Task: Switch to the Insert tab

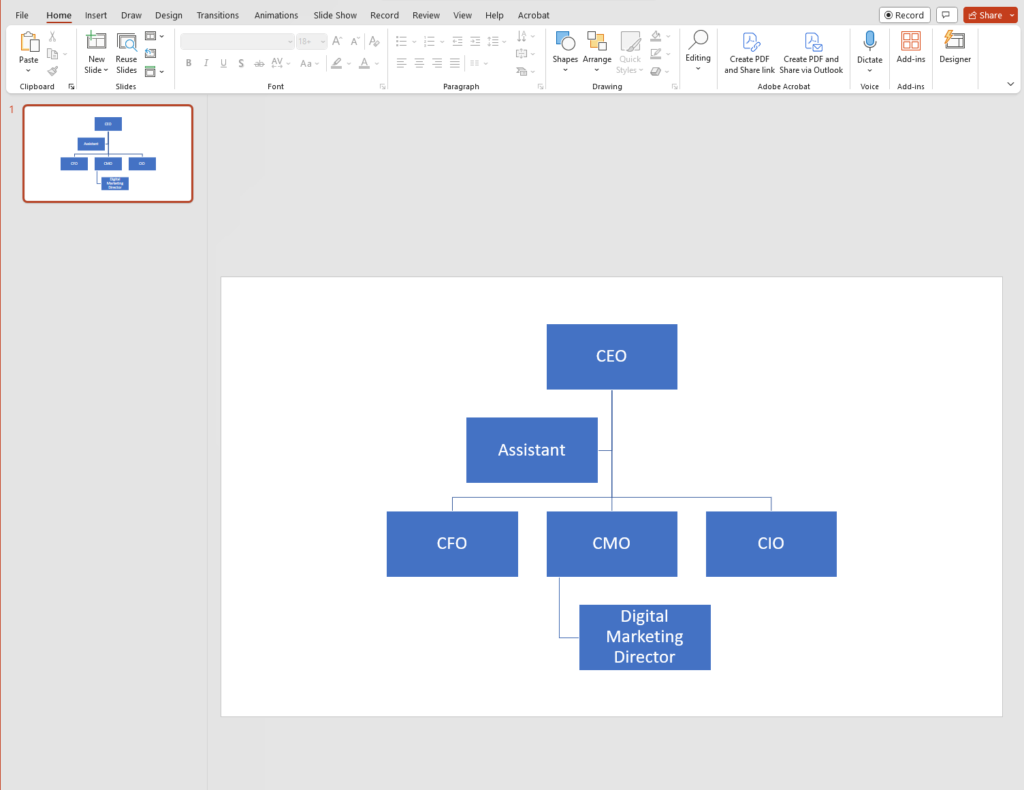Action: coord(95,15)
